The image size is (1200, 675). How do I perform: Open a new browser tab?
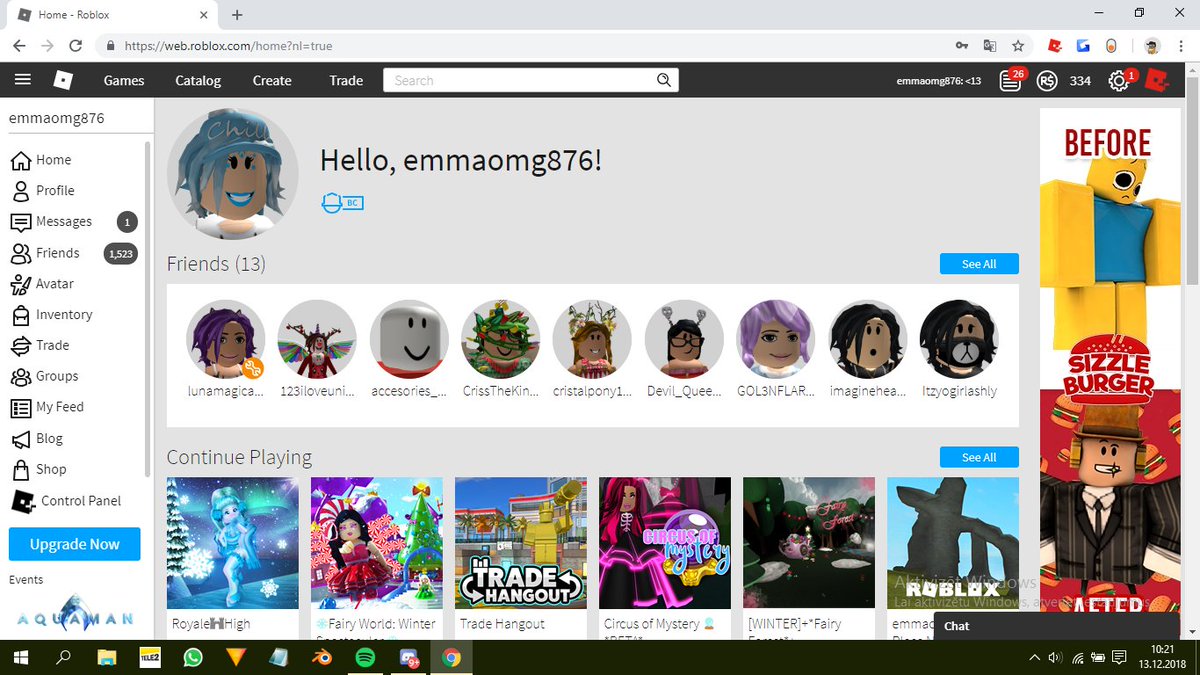point(237,15)
